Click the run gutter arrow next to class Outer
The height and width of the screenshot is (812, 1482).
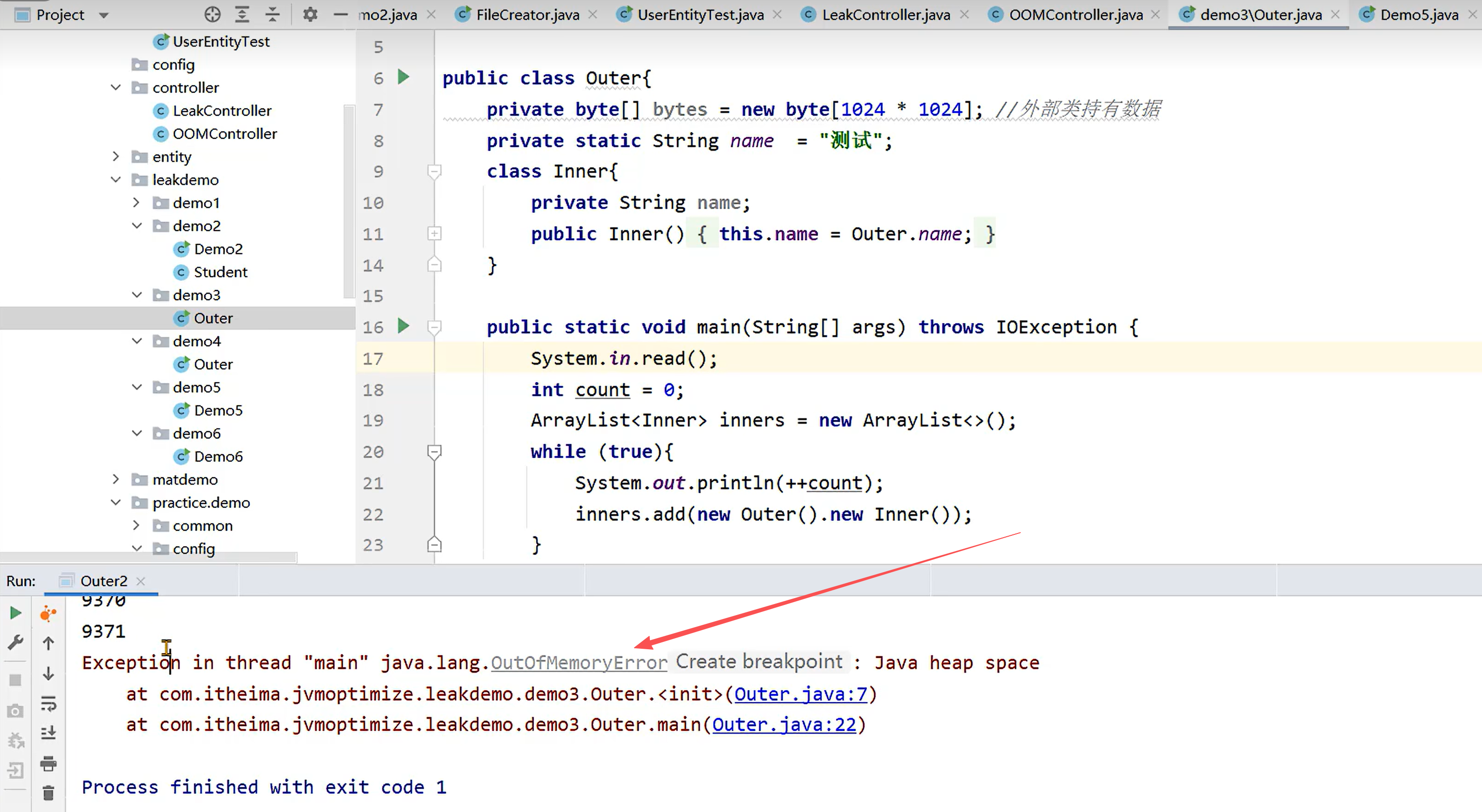point(403,77)
